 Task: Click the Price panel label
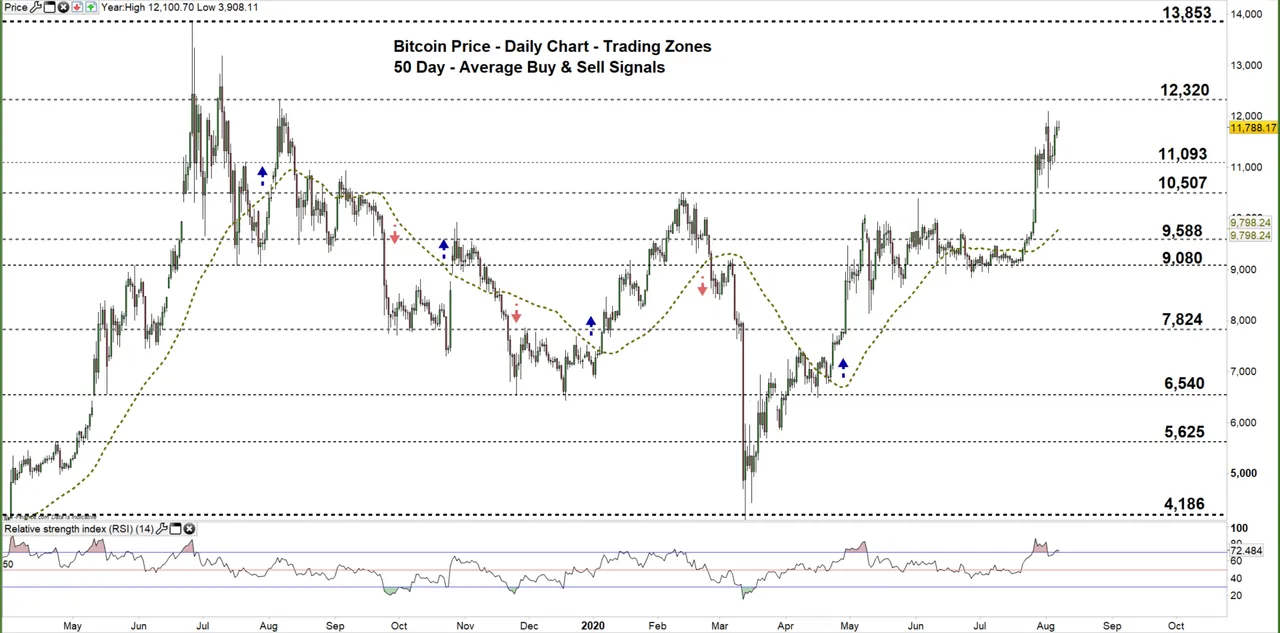[16, 7]
